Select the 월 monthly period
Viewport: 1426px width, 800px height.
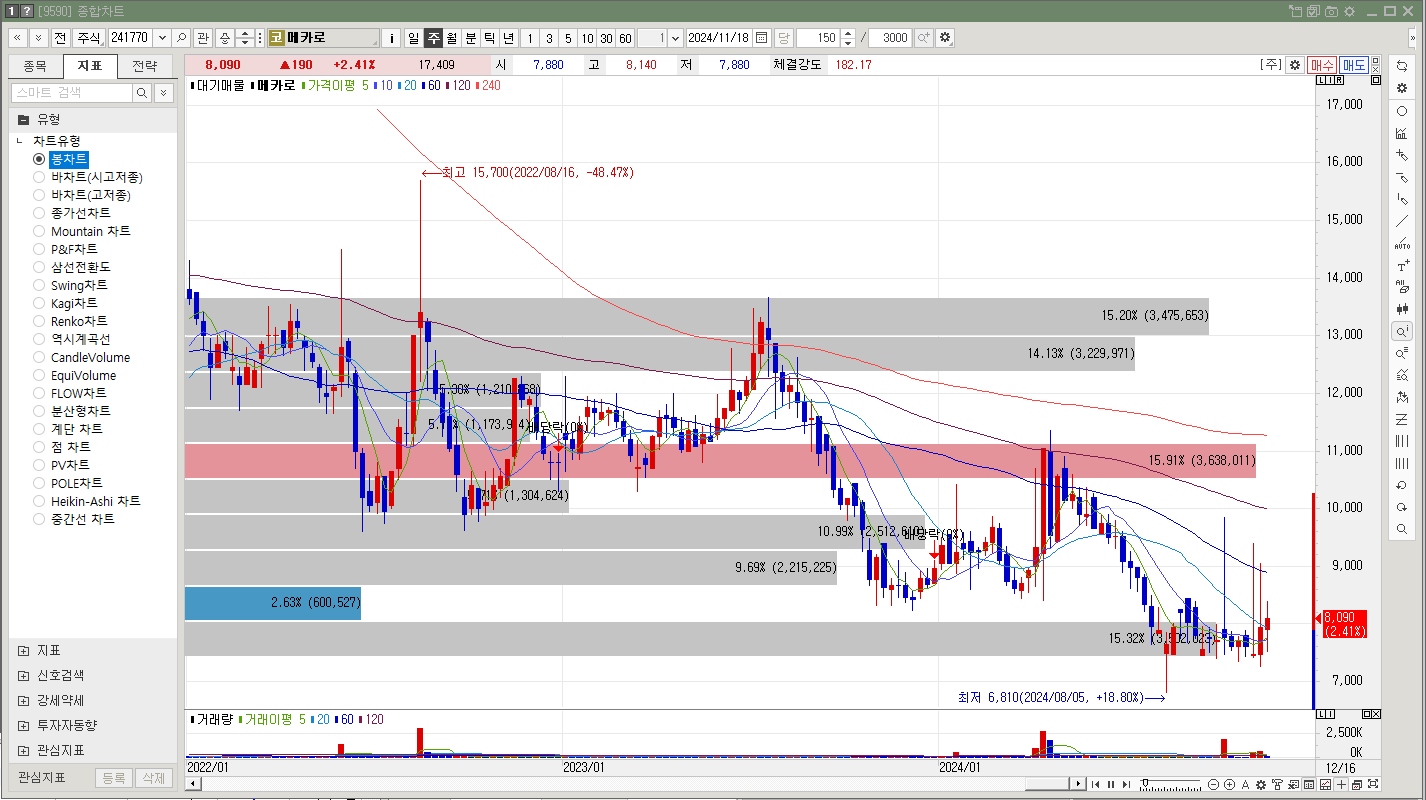coord(452,38)
